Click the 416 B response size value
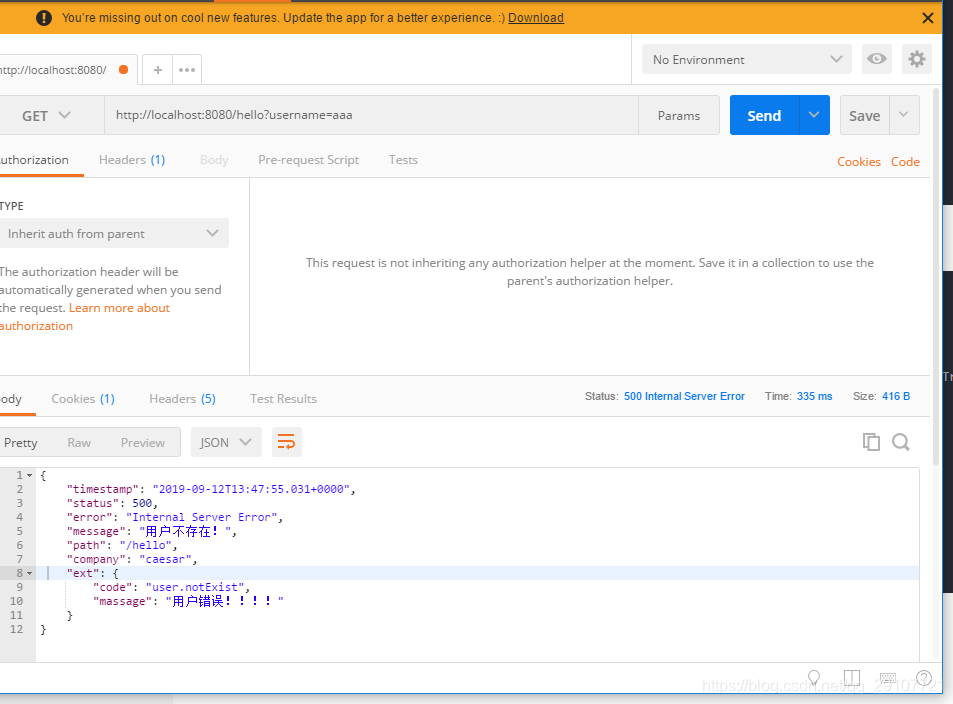Image resolution: width=953 pixels, height=704 pixels. pos(896,396)
